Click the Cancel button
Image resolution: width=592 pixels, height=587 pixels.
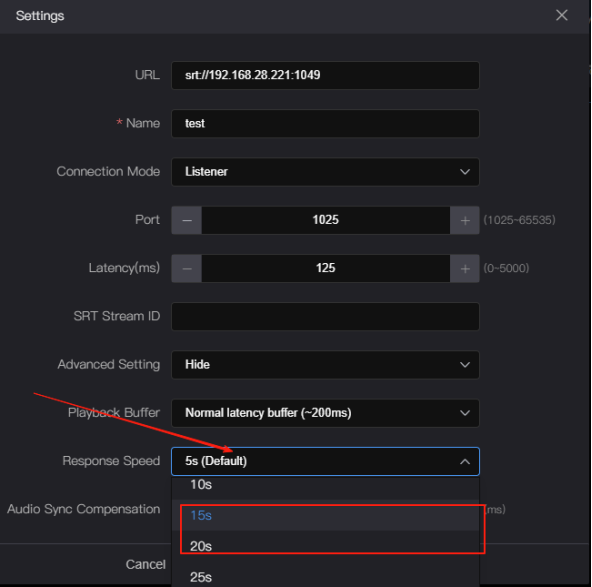[145, 564]
